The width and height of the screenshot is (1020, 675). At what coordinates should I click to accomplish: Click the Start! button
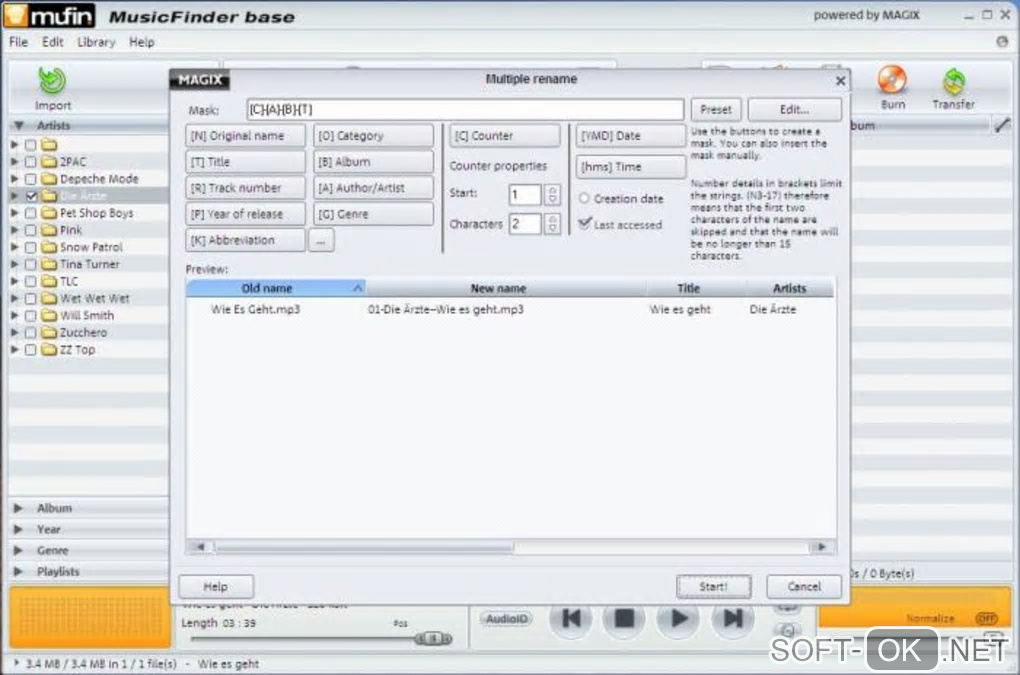[714, 587]
